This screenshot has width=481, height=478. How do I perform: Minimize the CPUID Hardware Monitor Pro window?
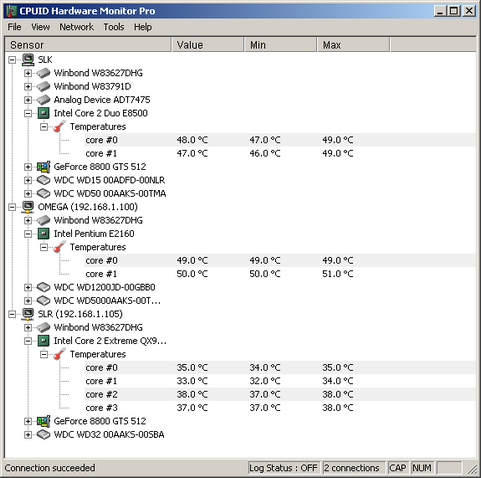point(440,11)
